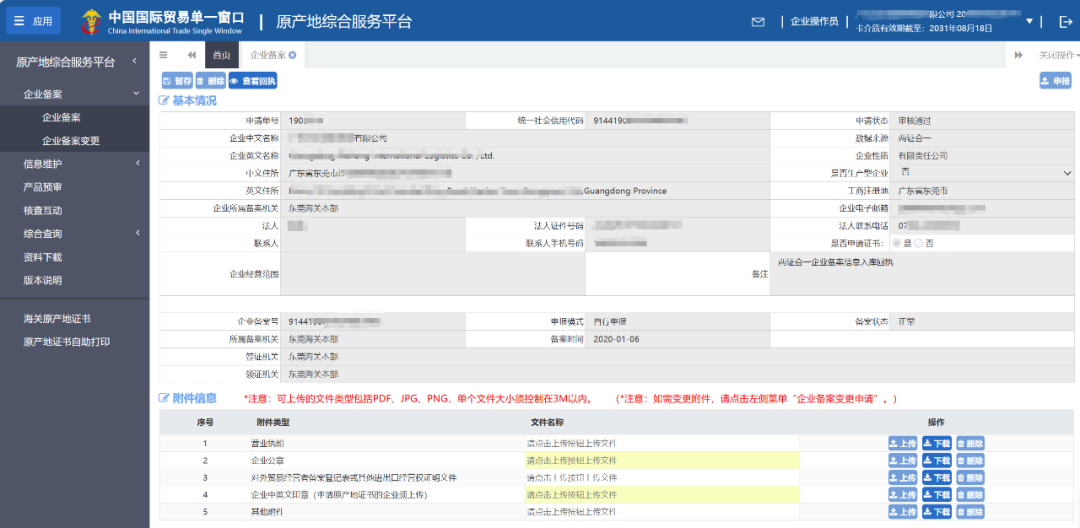1080x528 pixels.
Task: Select 否 radio for 是否申请证书
Action: (919, 243)
